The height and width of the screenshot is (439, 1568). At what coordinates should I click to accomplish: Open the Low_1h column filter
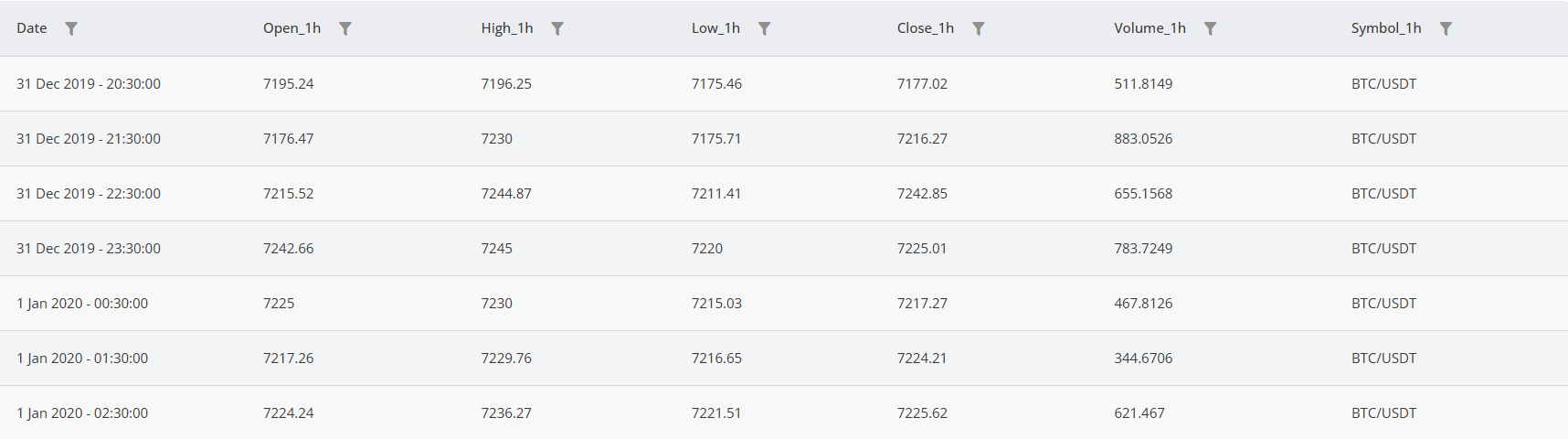(765, 28)
